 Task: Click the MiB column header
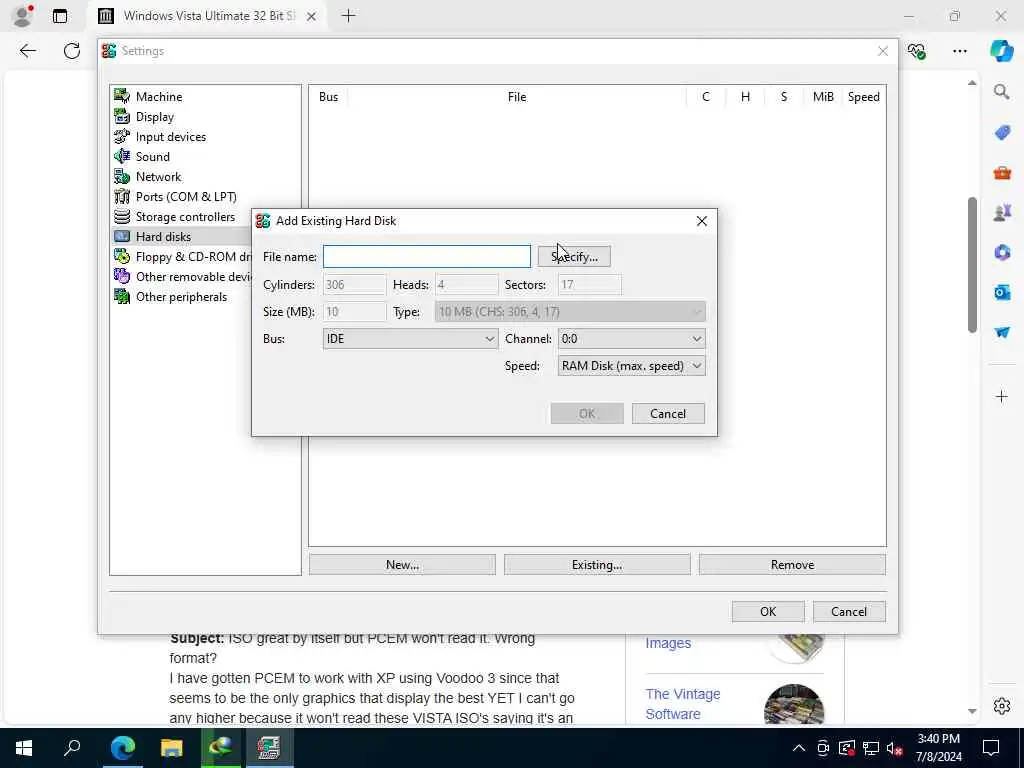tap(823, 97)
